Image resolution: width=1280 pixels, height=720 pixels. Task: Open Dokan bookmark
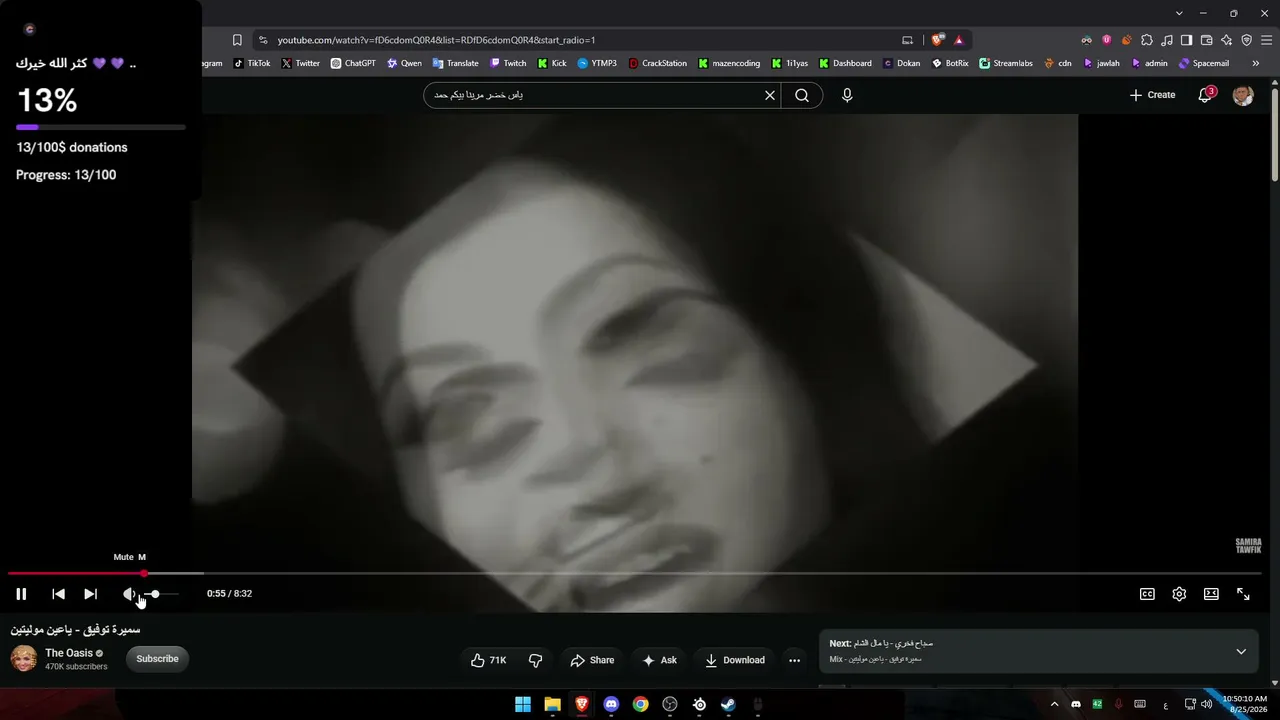[901, 63]
